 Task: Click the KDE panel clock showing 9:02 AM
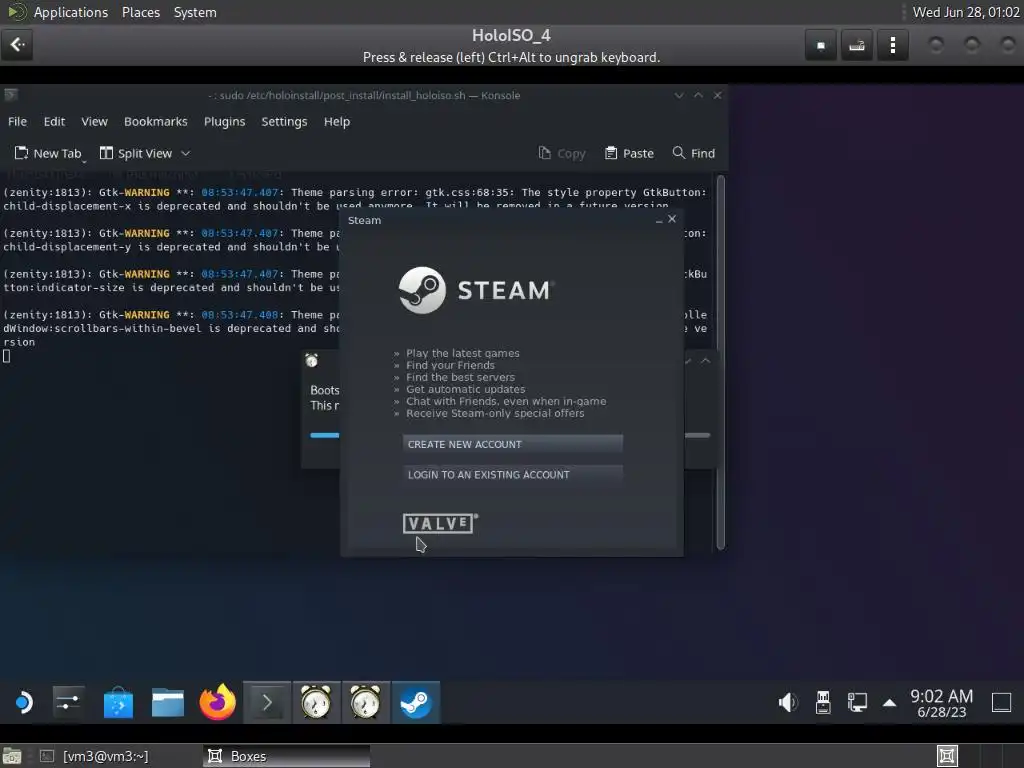[941, 703]
